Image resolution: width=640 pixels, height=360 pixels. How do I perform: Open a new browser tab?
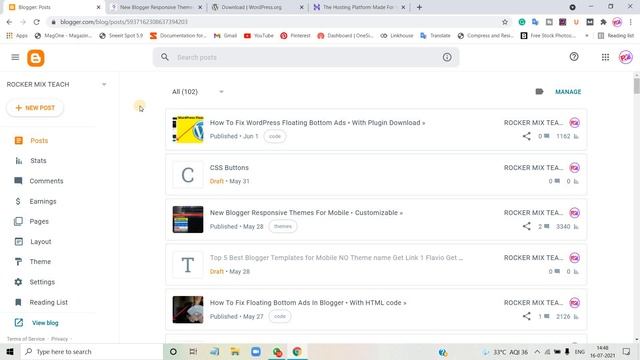(419, 7)
